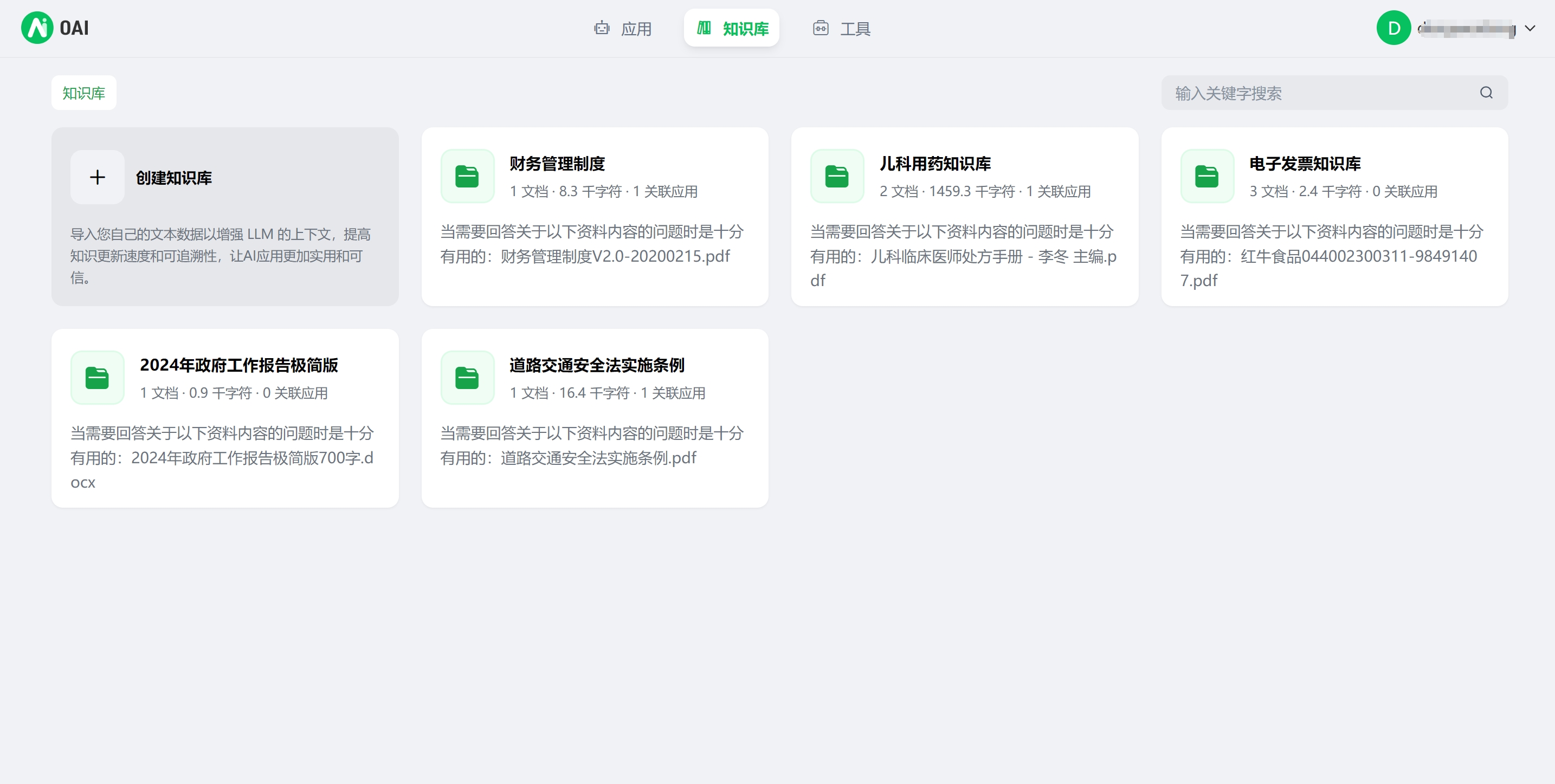
Task: Click the book icon beside 知识库 in navigation
Action: coord(704,28)
